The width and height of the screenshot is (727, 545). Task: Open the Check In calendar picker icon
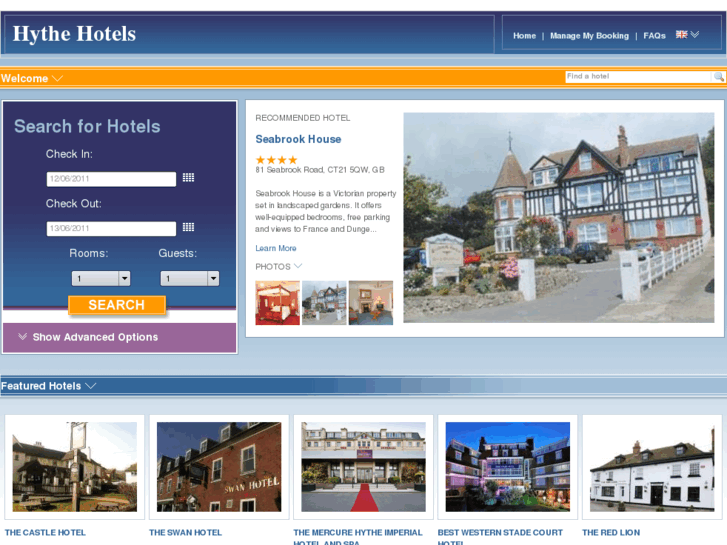(188, 178)
